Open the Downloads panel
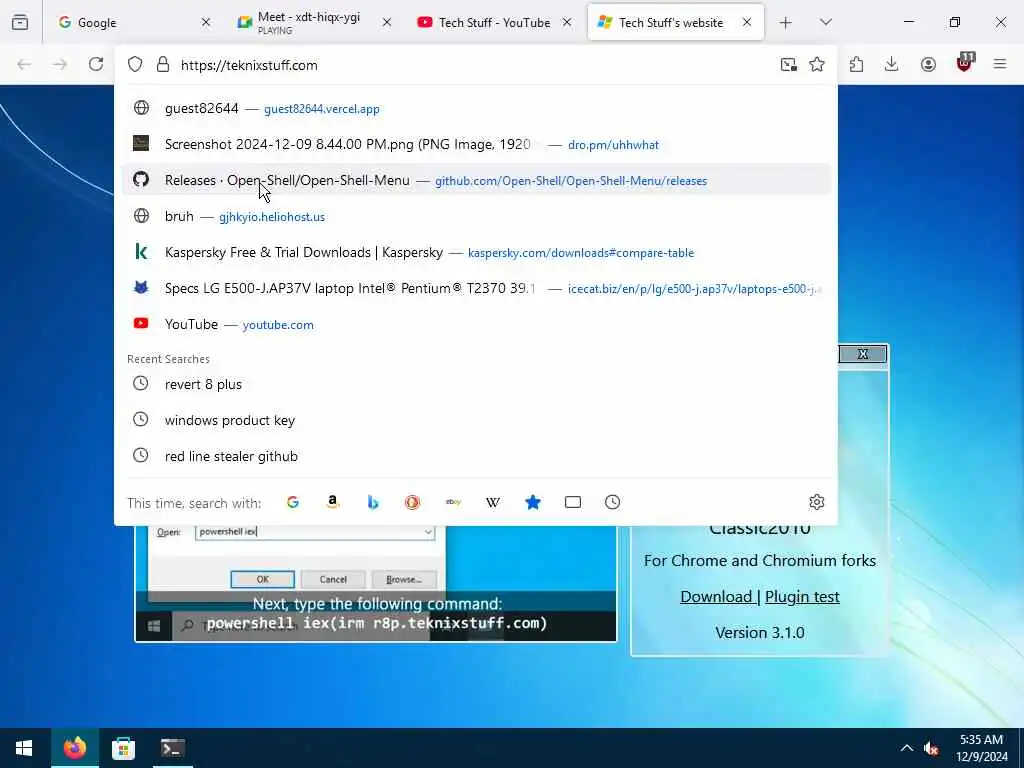Viewport: 1024px width, 768px height. 891,64
